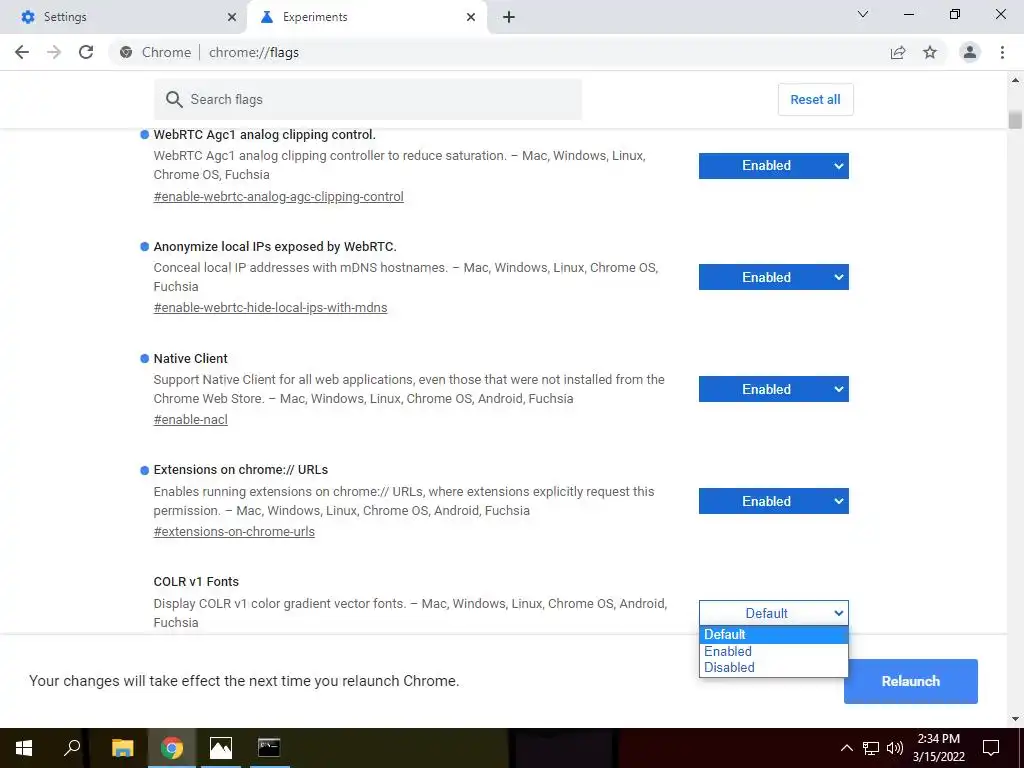This screenshot has height=768, width=1024.
Task: Open the Photos app from taskbar
Action: (x=221, y=748)
